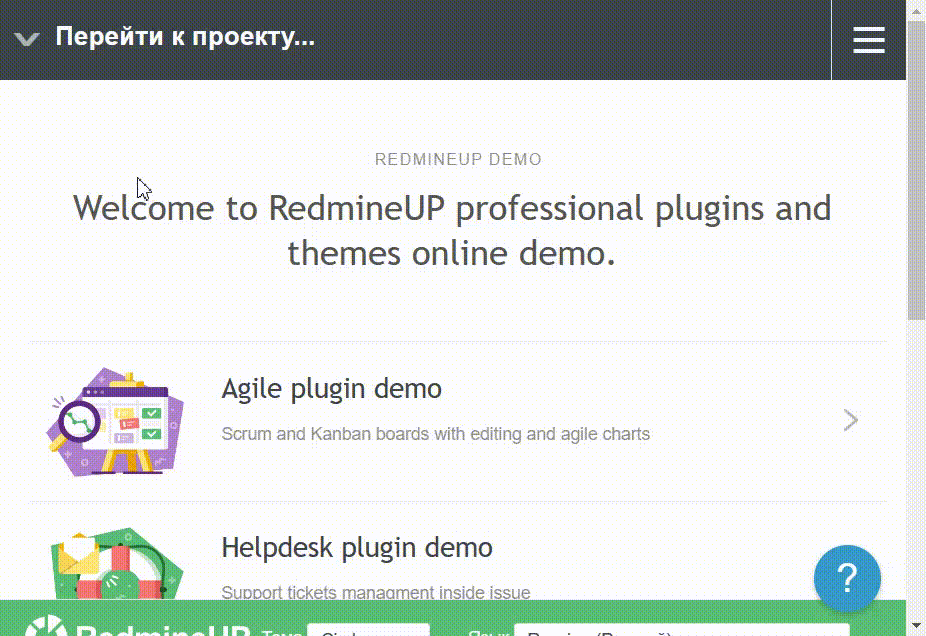Open the 'Helpdesk plugin demo' title
926x636 pixels.
click(356, 548)
